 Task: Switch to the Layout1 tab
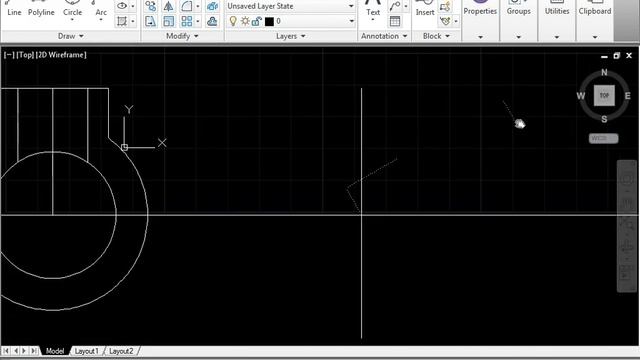[x=87, y=351]
